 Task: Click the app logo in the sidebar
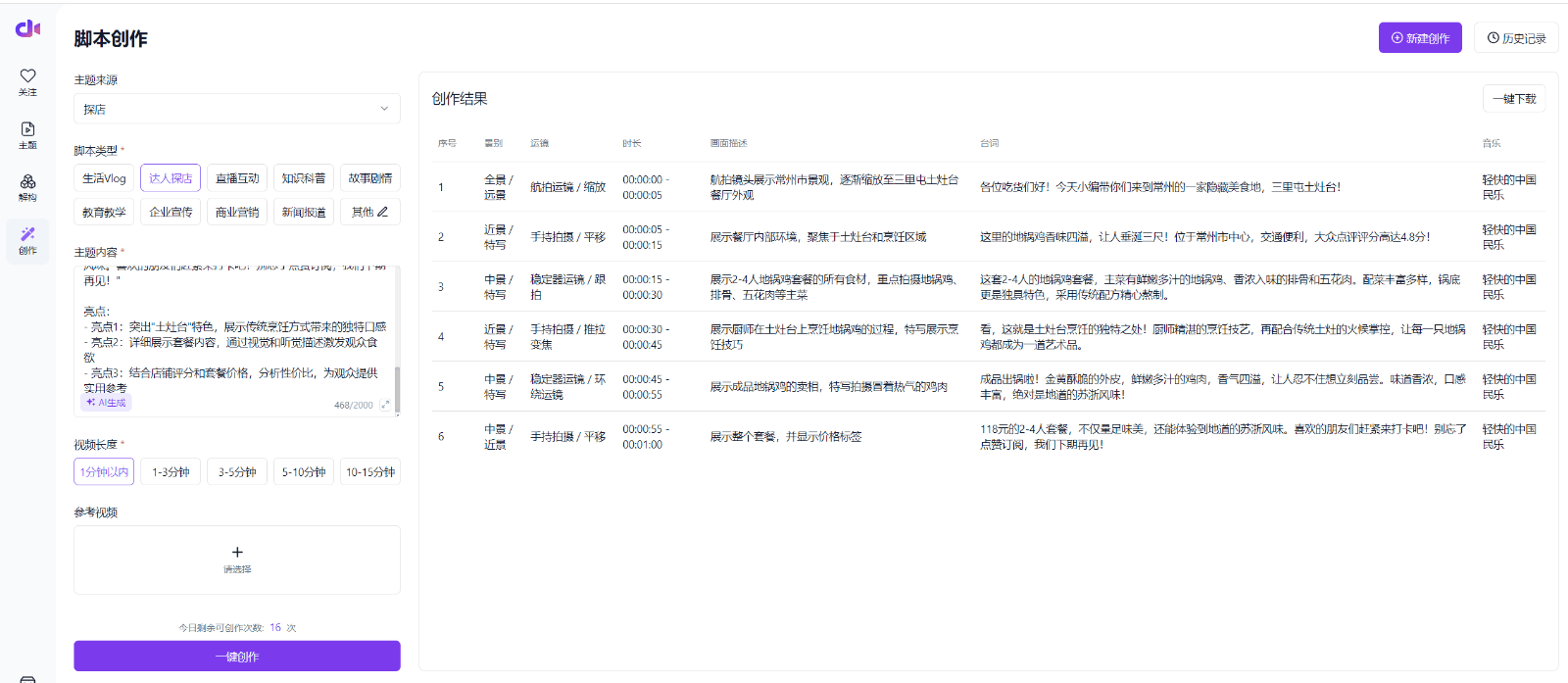27,28
